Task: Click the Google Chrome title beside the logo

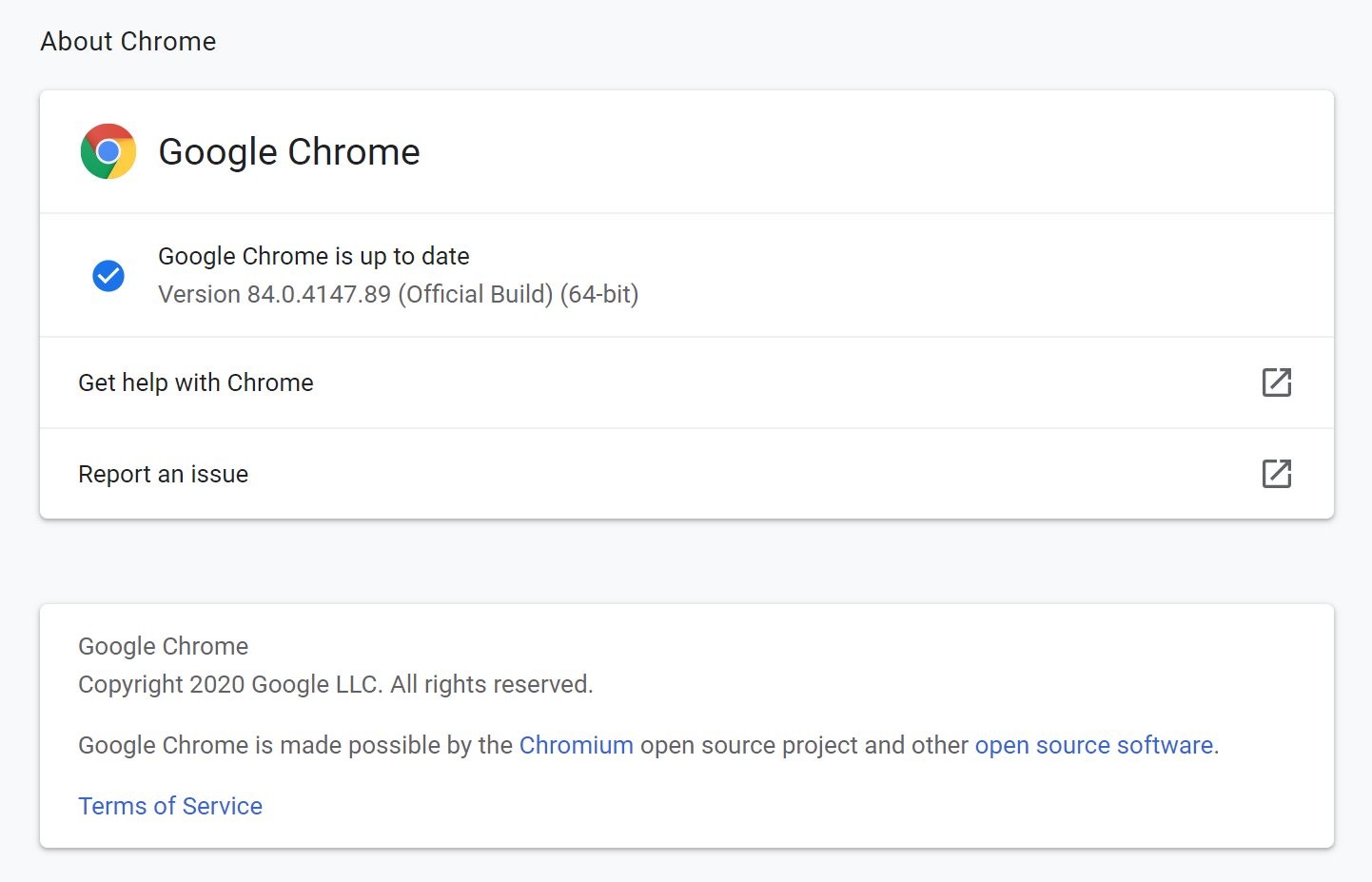Action: (x=288, y=151)
